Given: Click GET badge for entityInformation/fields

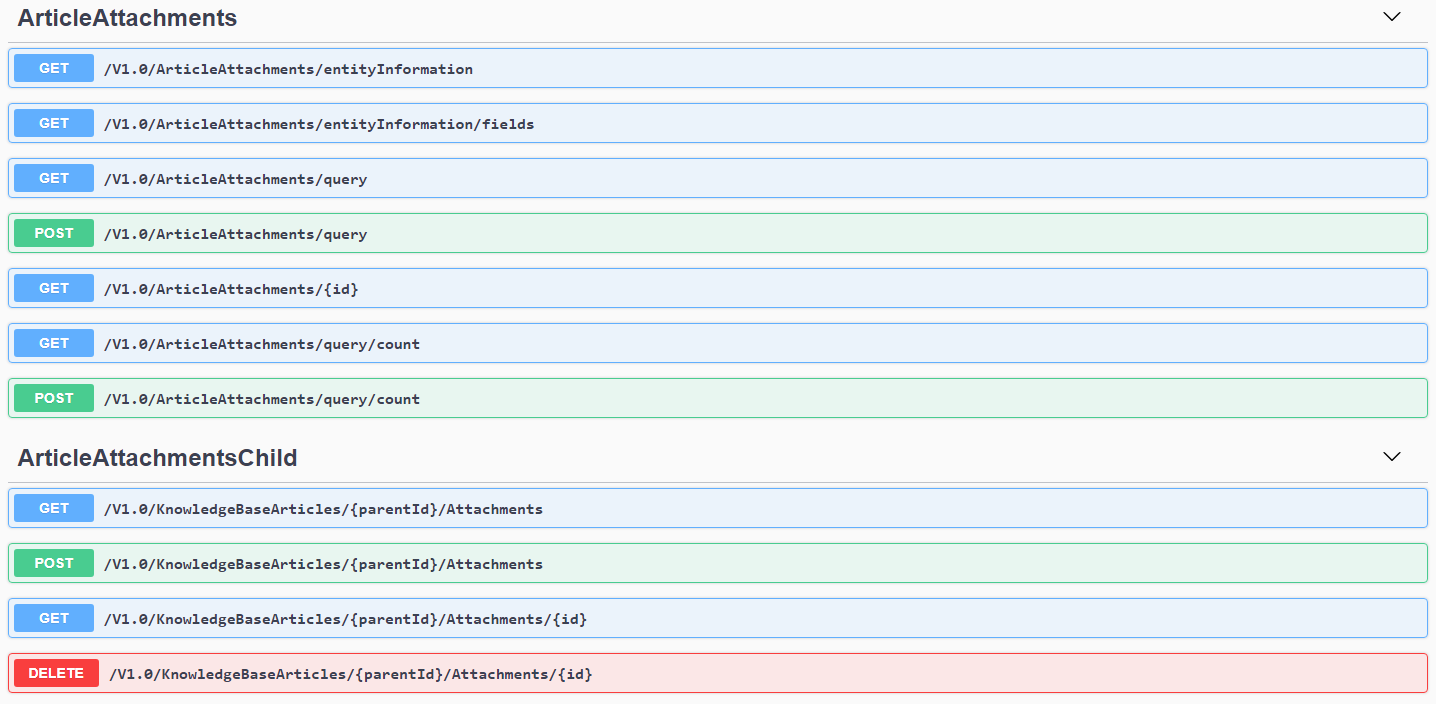Looking at the screenshot, I should click(54, 124).
